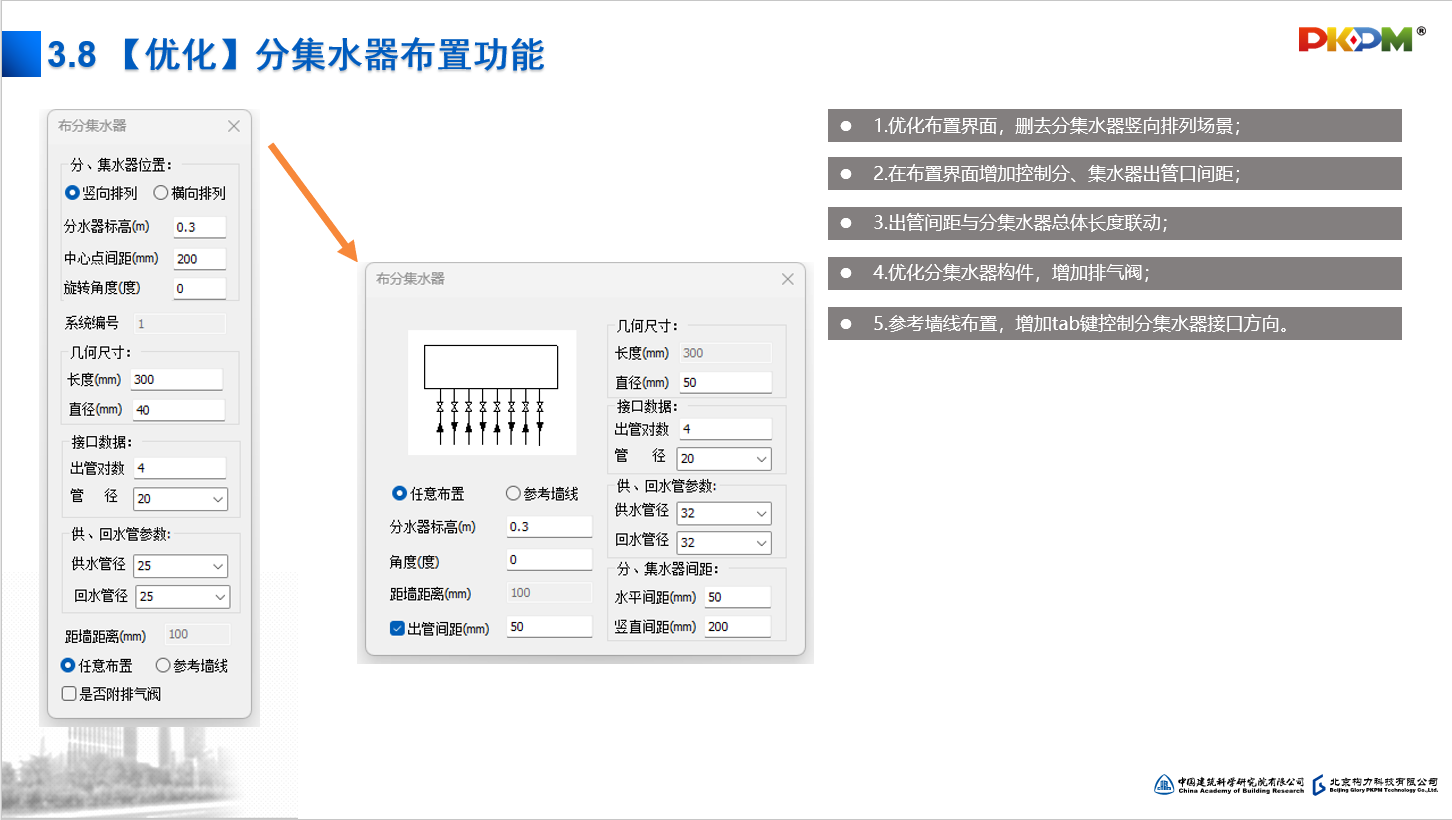Viewport: 1452px width, 820px height.
Task: Uncheck the 出管间距(mm) checkbox
Action: [397, 628]
